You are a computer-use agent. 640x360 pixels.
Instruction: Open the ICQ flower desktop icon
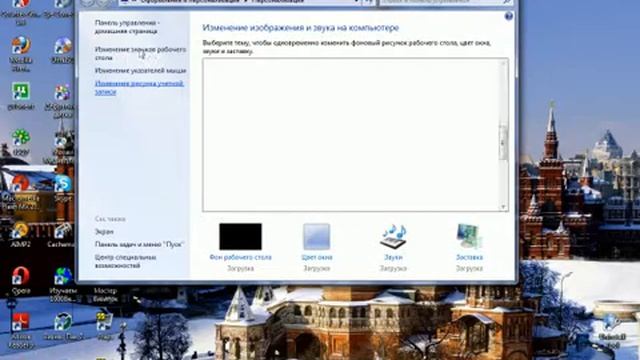[20, 142]
